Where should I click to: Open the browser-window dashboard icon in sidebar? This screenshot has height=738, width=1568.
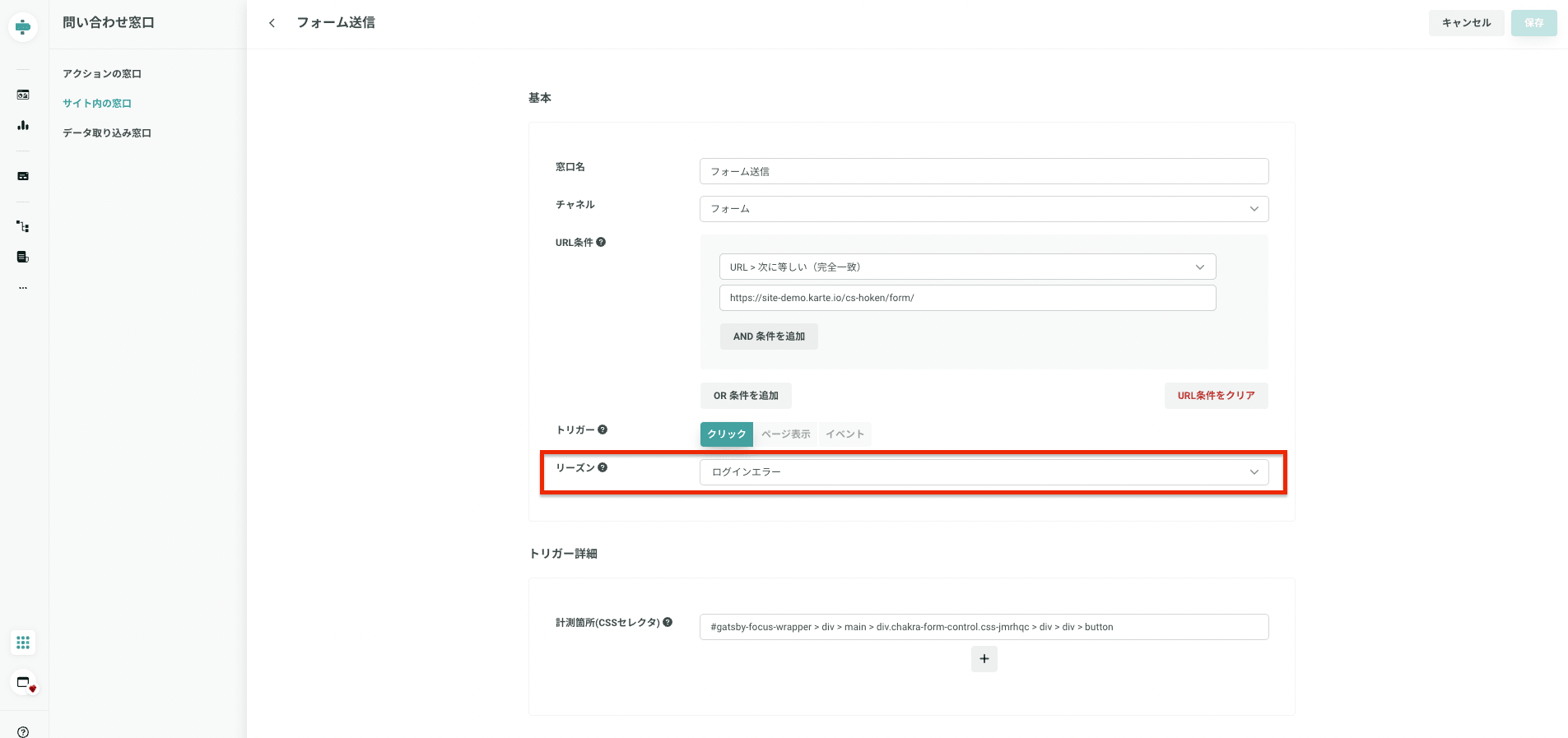pos(23,95)
